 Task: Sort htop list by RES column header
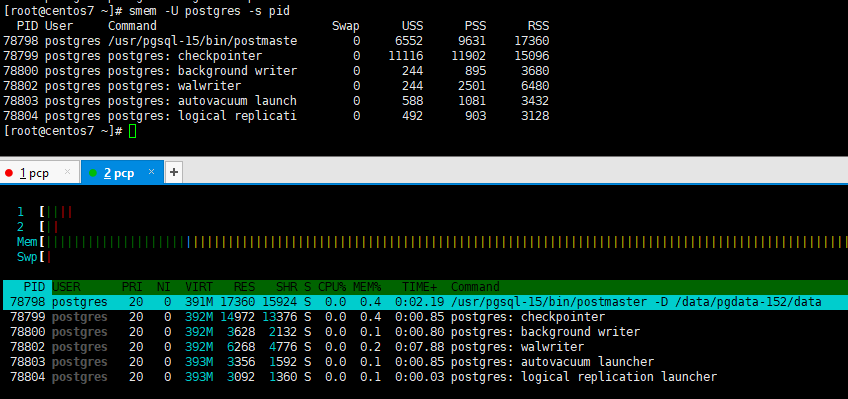(x=244, y=287)
